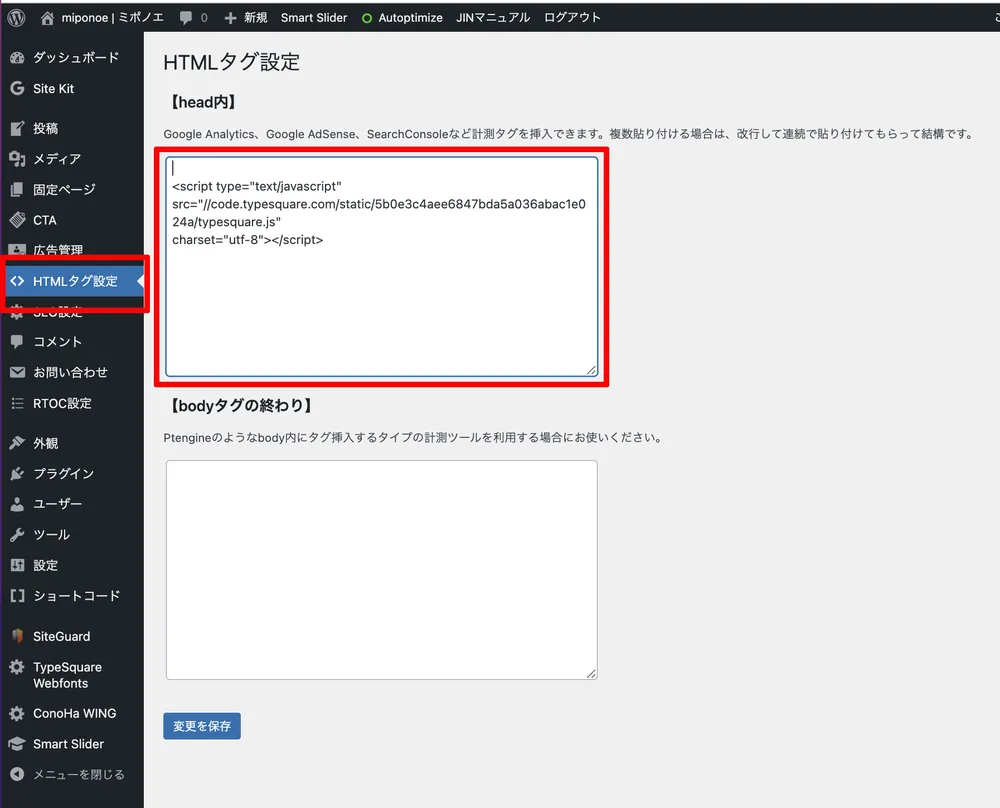Click the Site Kit Google G icon
The height and width of the screenshot is (808, 1000).
pos(17,89)
